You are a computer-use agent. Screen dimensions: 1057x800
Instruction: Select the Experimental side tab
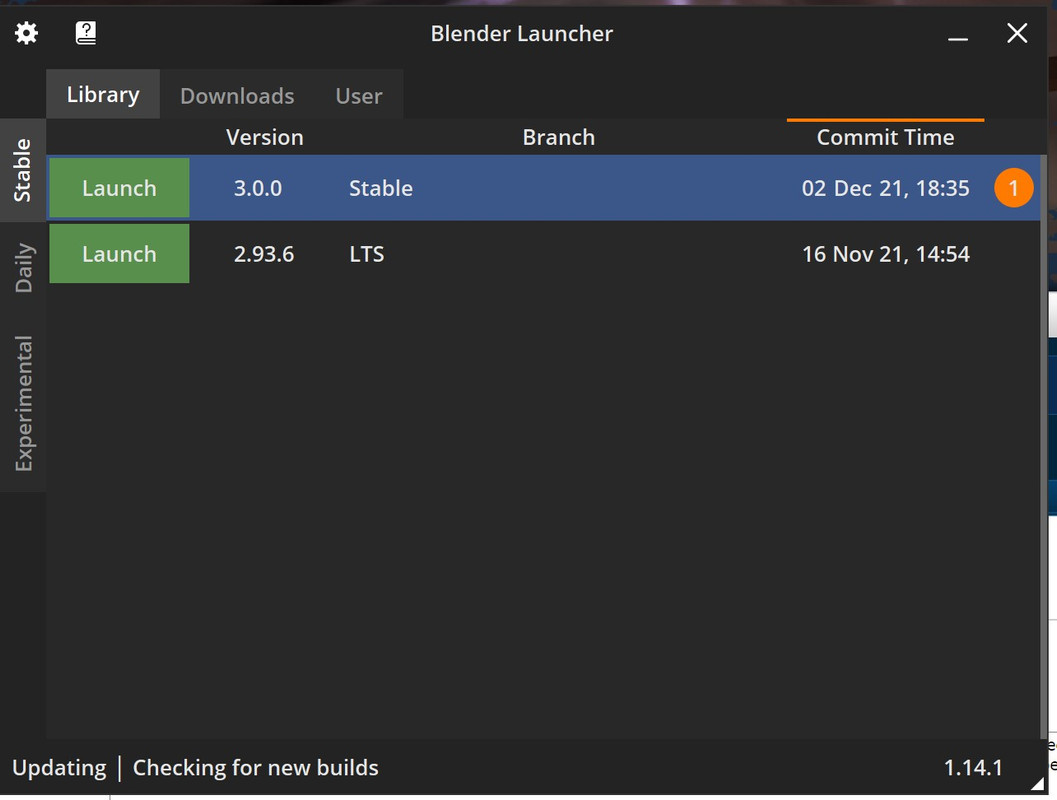point(23,403)
